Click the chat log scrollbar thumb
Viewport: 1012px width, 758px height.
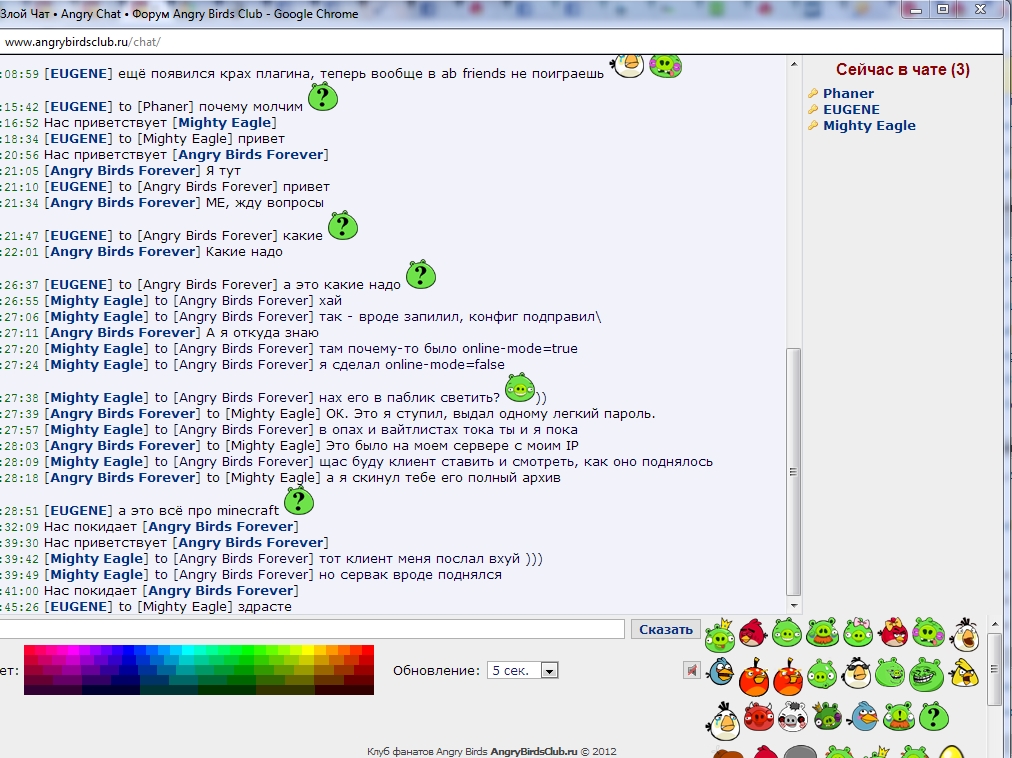coord(794,472)
